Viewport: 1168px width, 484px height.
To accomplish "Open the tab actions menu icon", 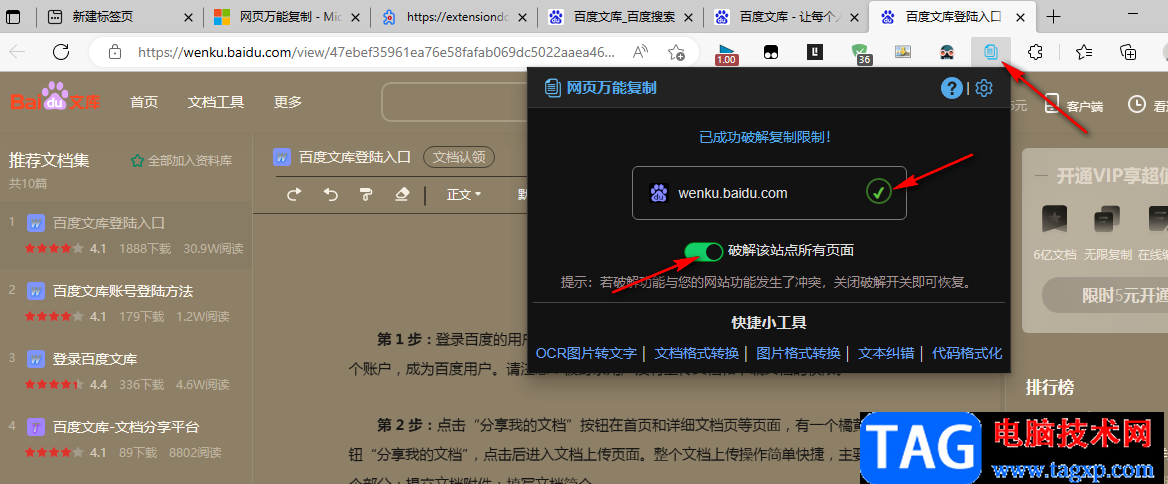I will pyautogui.click(x=13, y=17).
